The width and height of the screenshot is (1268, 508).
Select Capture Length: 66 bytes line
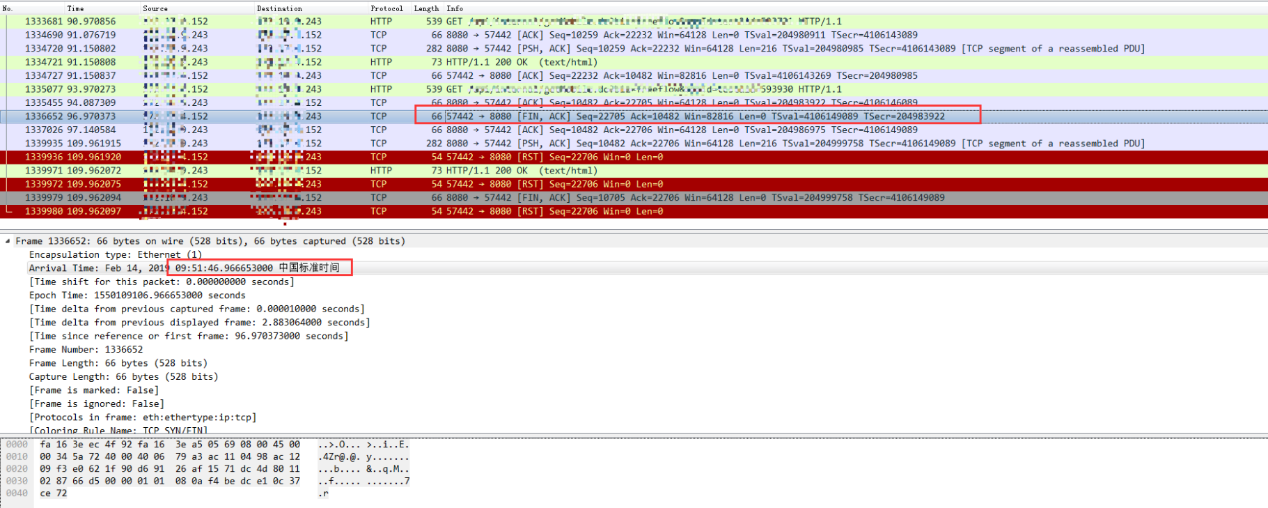123,377
